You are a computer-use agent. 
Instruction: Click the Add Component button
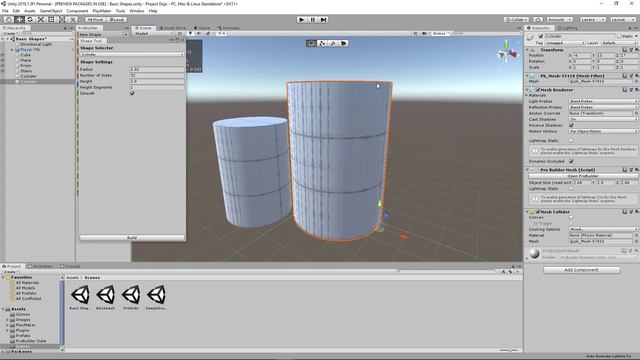click(582, 270)
